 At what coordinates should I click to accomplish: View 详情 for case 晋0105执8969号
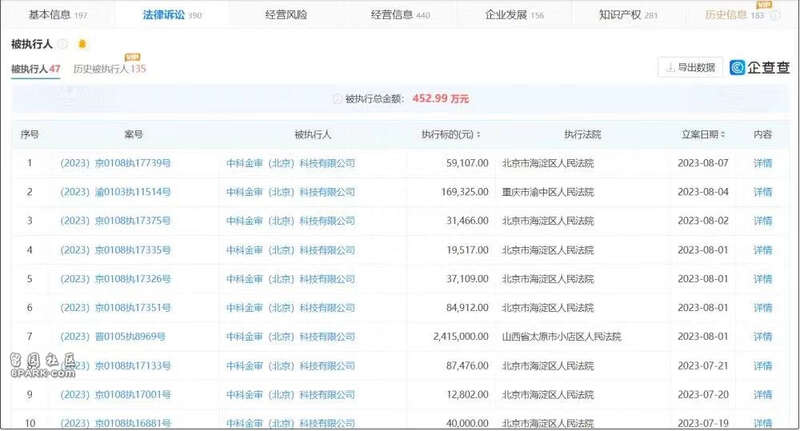pos(763,337)
